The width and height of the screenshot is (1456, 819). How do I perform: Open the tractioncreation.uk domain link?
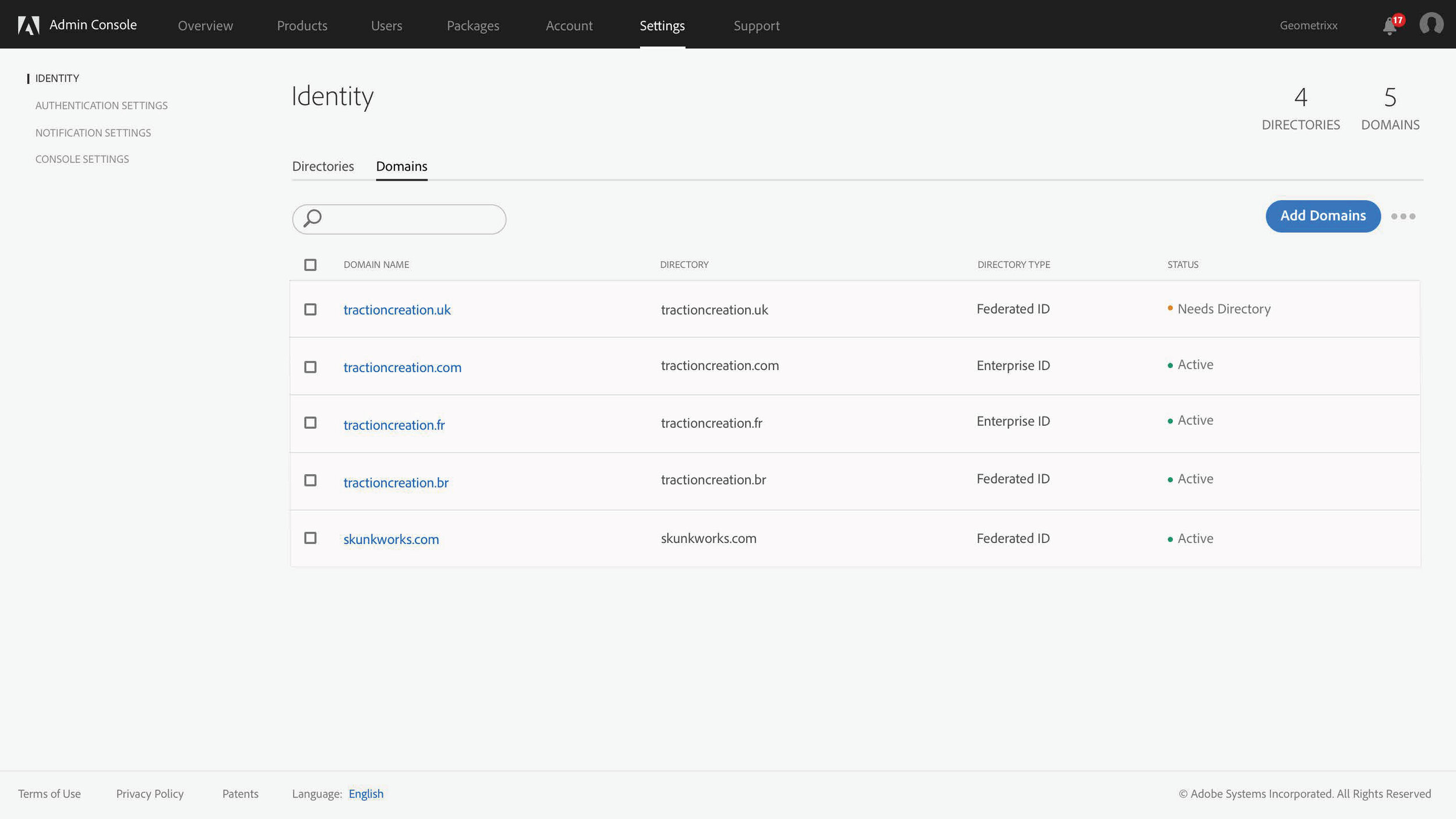click(x=397, y=310)
